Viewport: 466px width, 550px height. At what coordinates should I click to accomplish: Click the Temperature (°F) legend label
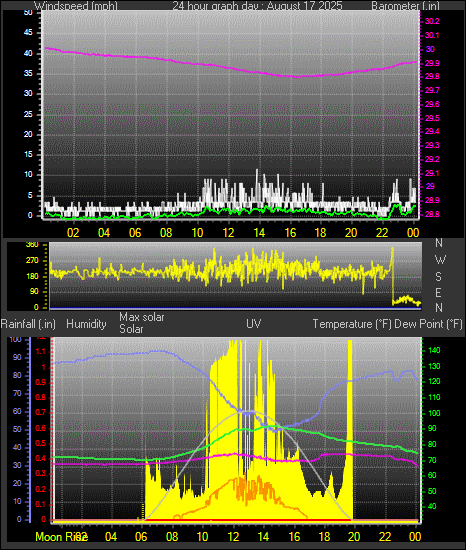pyautogui.click(x=352, y=324)
